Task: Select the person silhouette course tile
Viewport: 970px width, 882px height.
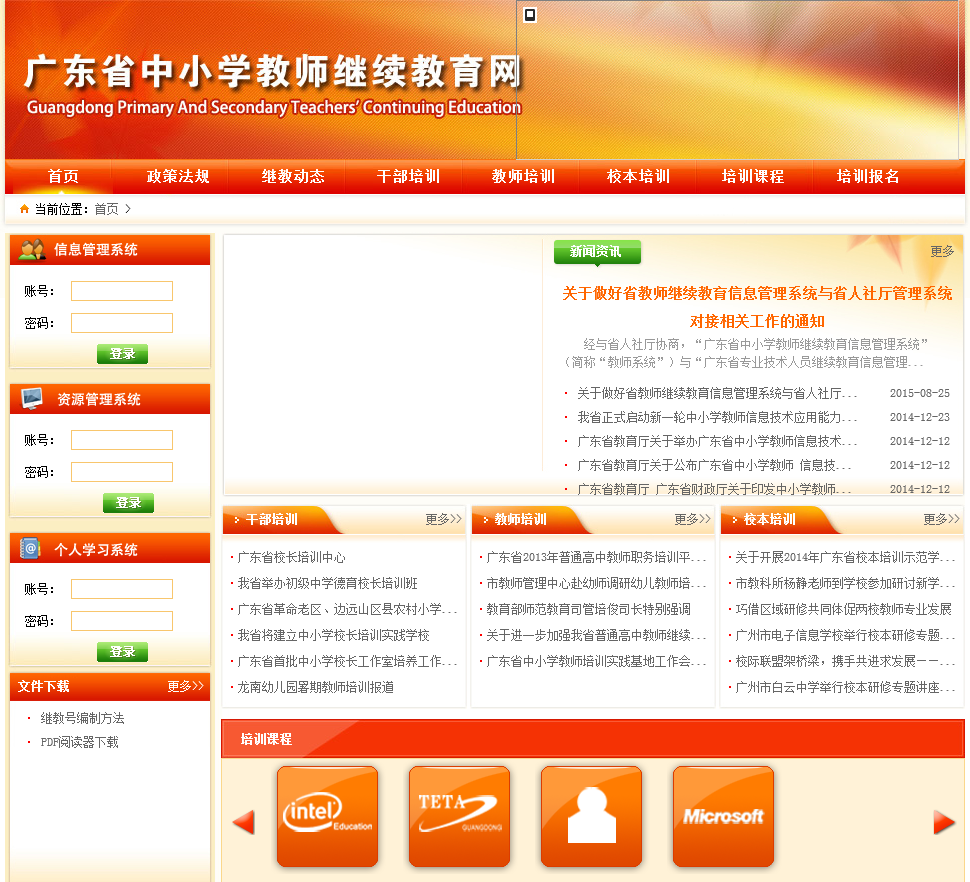Action: [x=591, y=816]
